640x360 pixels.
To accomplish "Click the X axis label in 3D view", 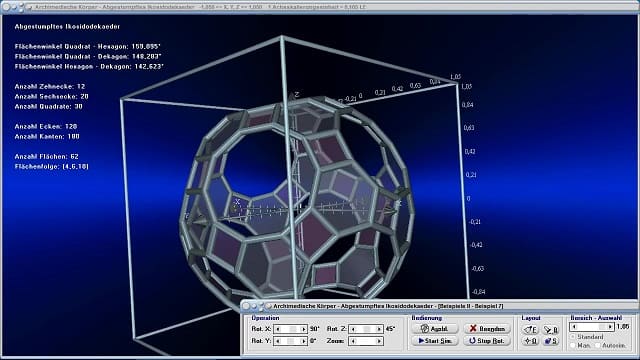I will click(237, 202).
